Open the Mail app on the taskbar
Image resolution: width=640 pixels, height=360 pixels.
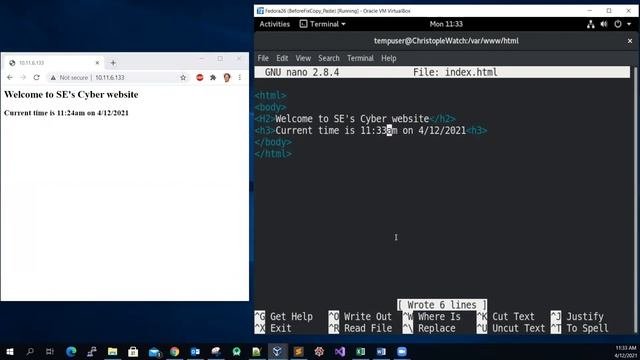point(154,351)
